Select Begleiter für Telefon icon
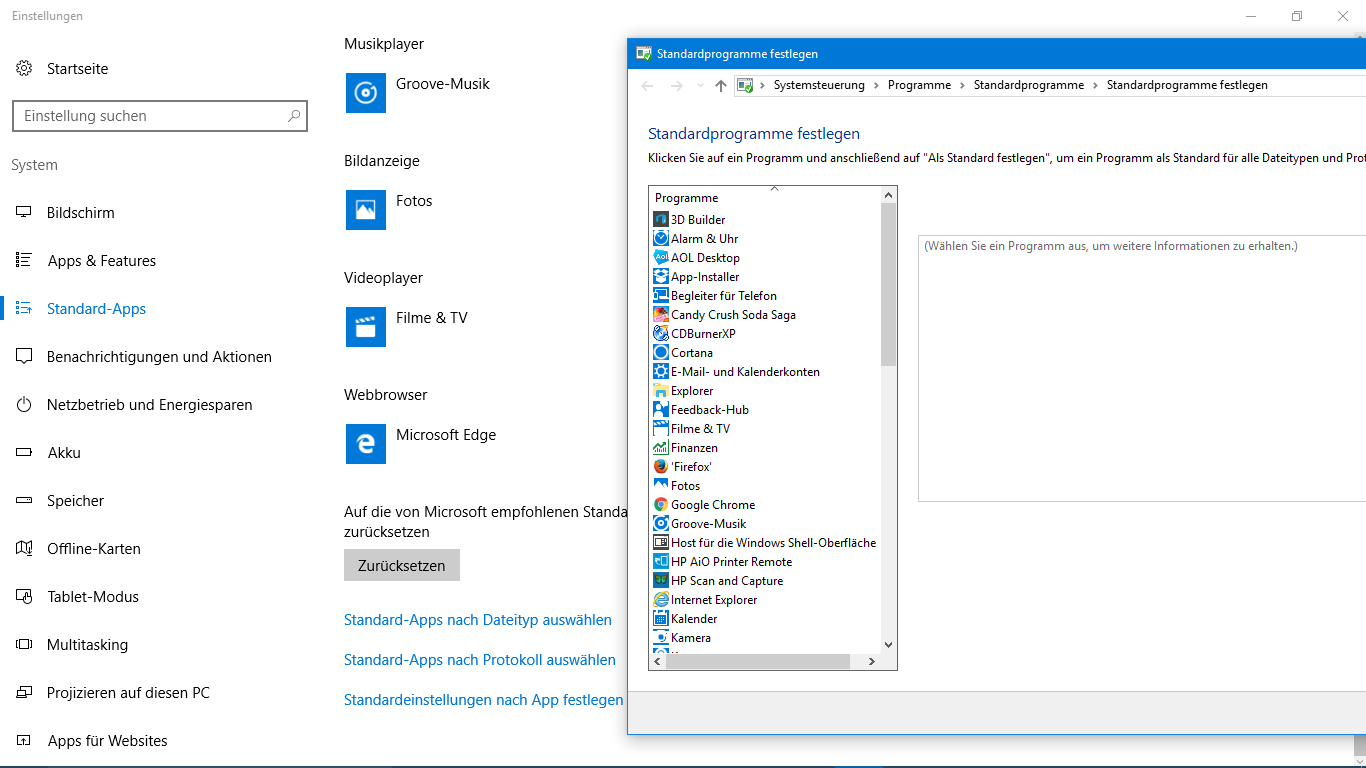The height and width of the screenshot is (768, 1366). point(661,295)
